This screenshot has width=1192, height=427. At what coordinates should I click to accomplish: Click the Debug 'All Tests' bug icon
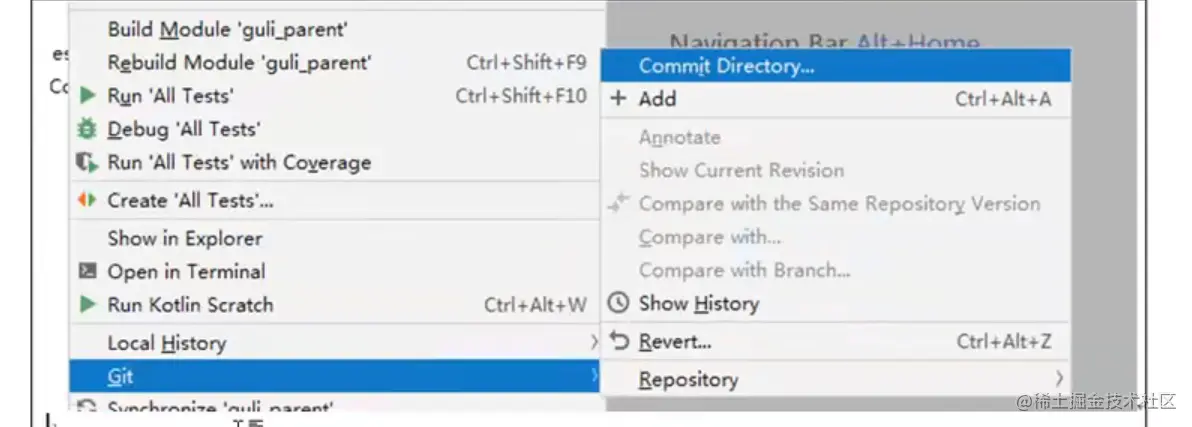click(x=88, y=129)
